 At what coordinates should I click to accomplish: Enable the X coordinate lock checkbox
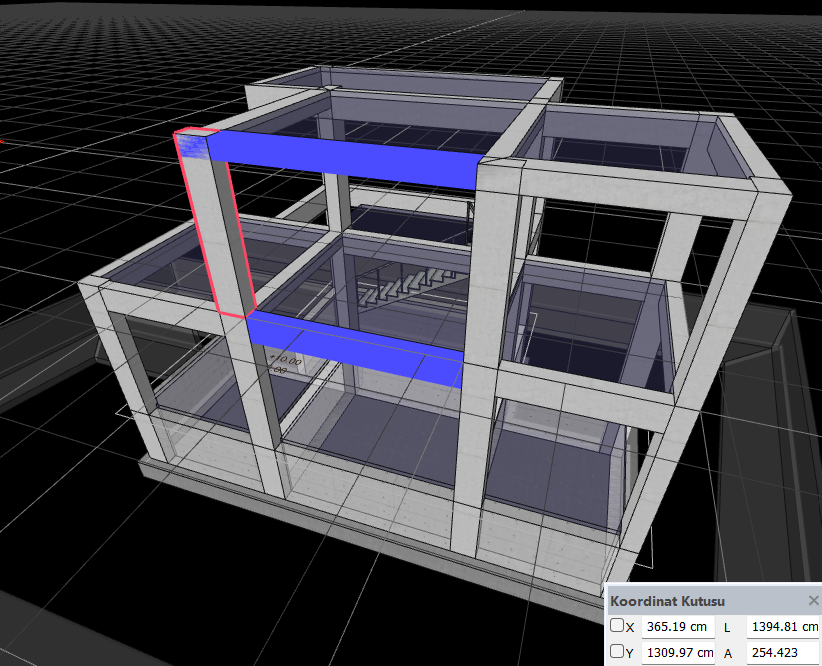click(616, 625)
